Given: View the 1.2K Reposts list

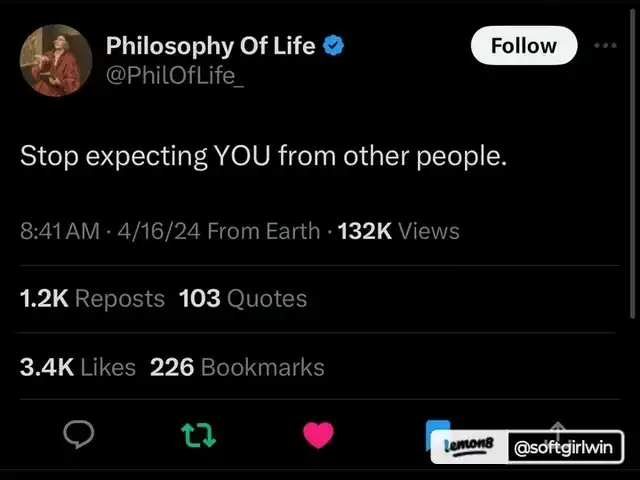Looking at the screenshot, I should pyautogui.click(x=92, y=298).
